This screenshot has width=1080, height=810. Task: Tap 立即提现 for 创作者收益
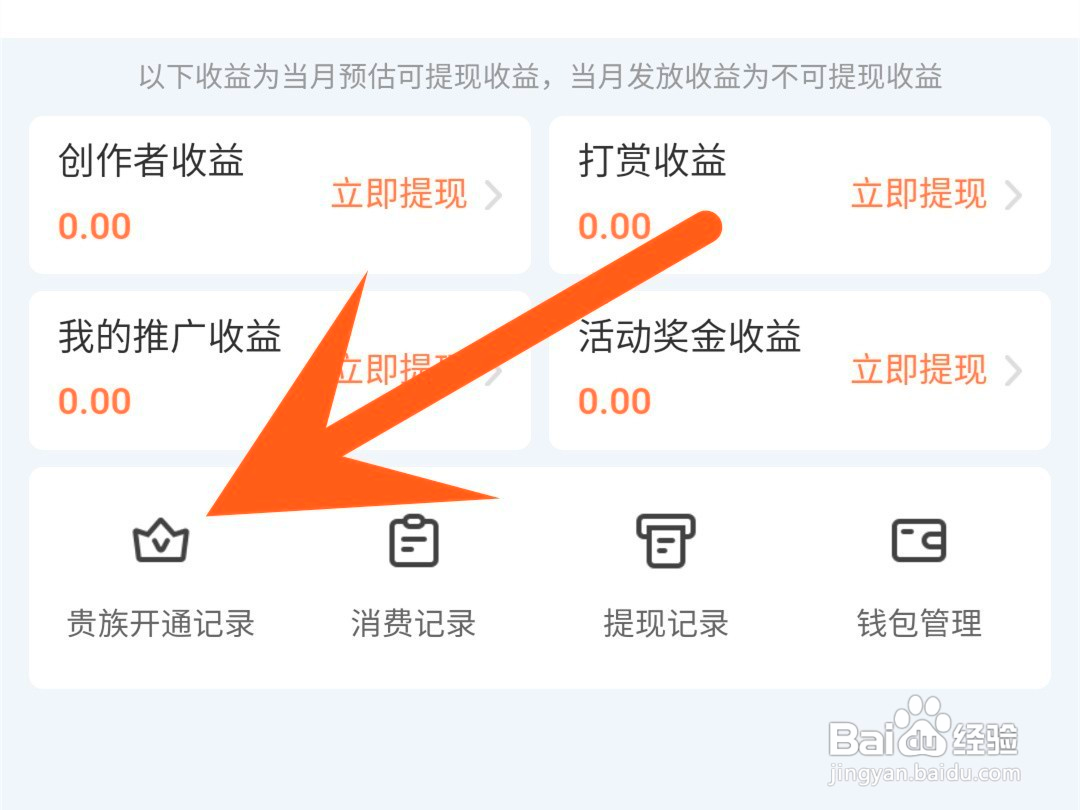pyautogui.click(x=399, y=194)
